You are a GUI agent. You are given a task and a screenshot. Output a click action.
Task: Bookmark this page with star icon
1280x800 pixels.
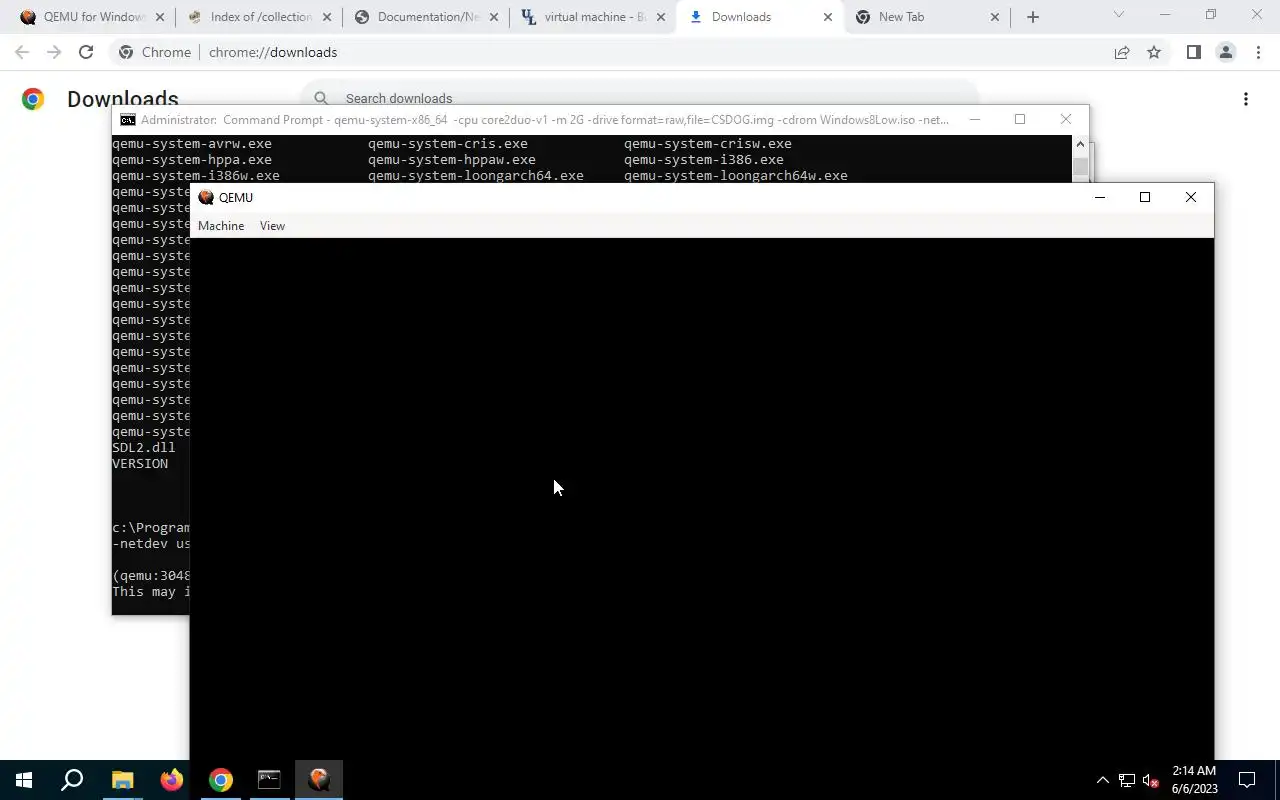(x=1154, y=52)
